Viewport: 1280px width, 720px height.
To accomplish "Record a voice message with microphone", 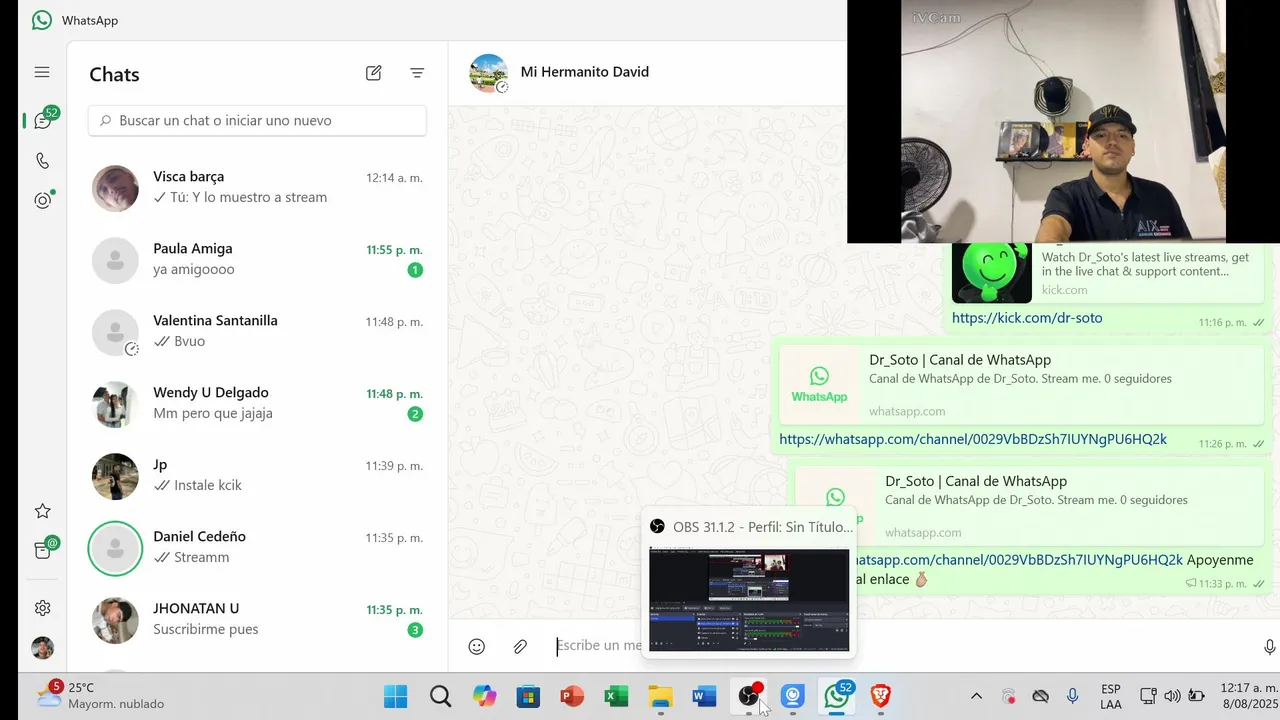I will tap(1269, 647).
